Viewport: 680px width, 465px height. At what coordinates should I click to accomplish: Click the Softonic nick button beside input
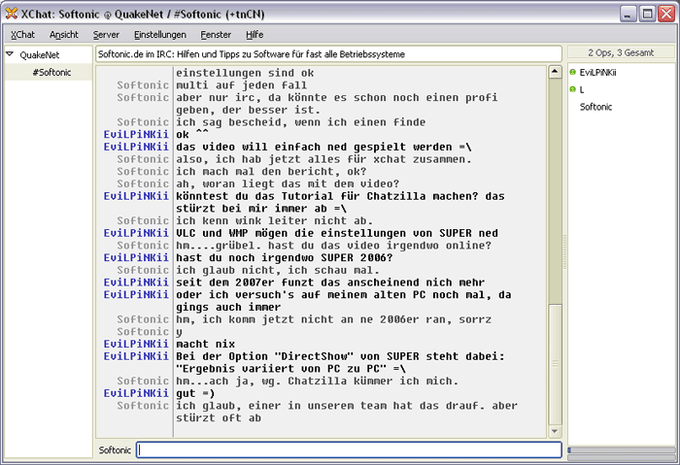(114, 450)
